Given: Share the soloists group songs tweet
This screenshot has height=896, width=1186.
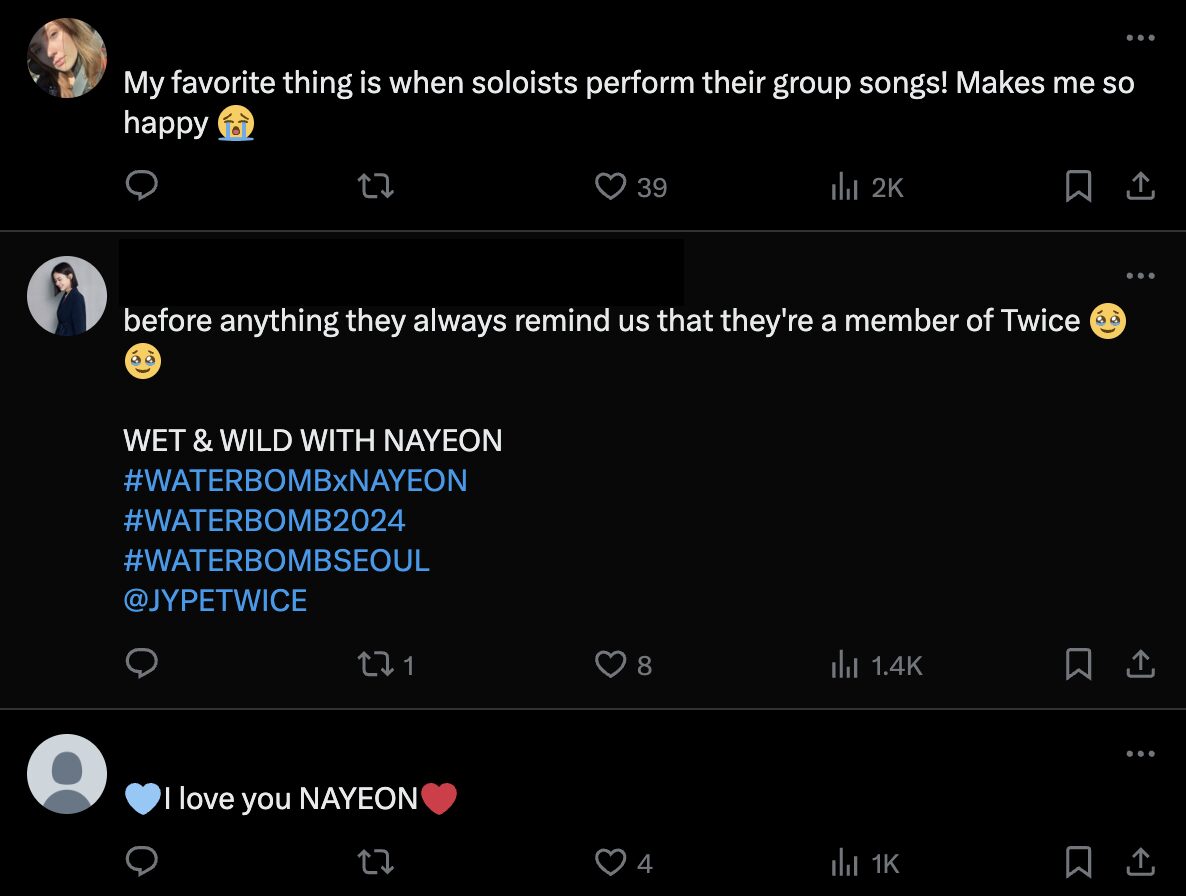Looking at the screenshot, I should (x=1141, y=186).
